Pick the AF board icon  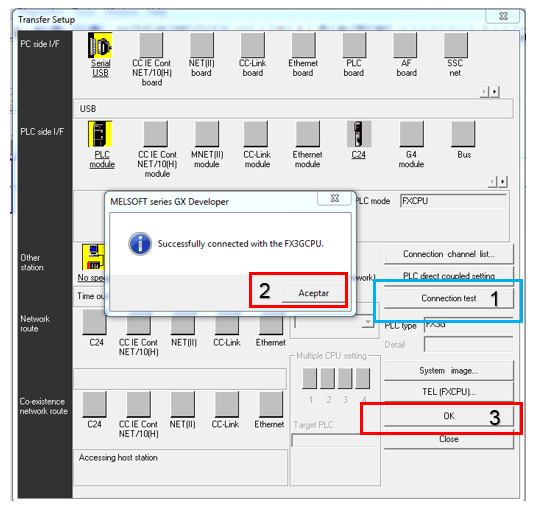tap(405, 45)
